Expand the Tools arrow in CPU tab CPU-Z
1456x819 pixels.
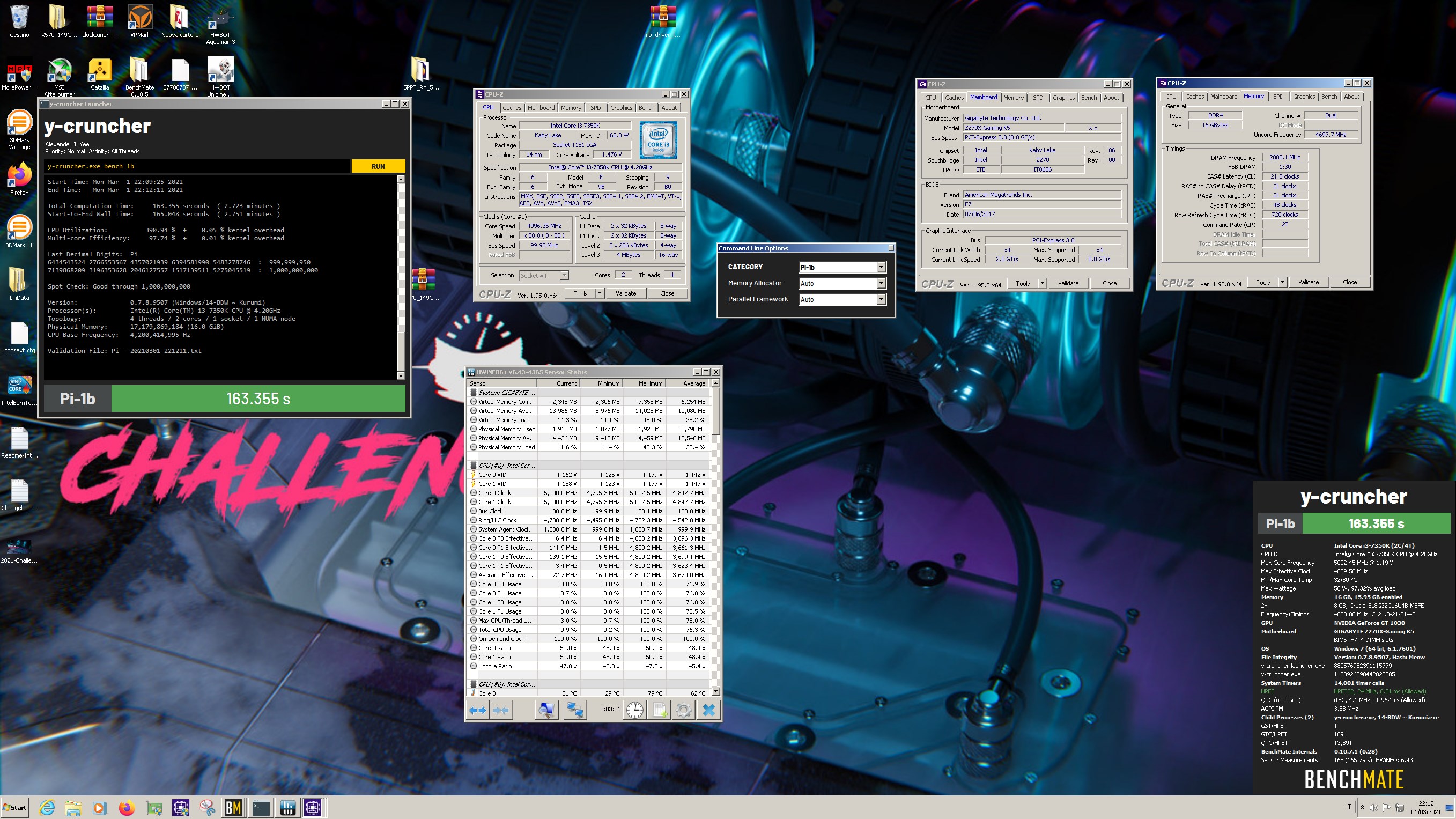[600, 293]
